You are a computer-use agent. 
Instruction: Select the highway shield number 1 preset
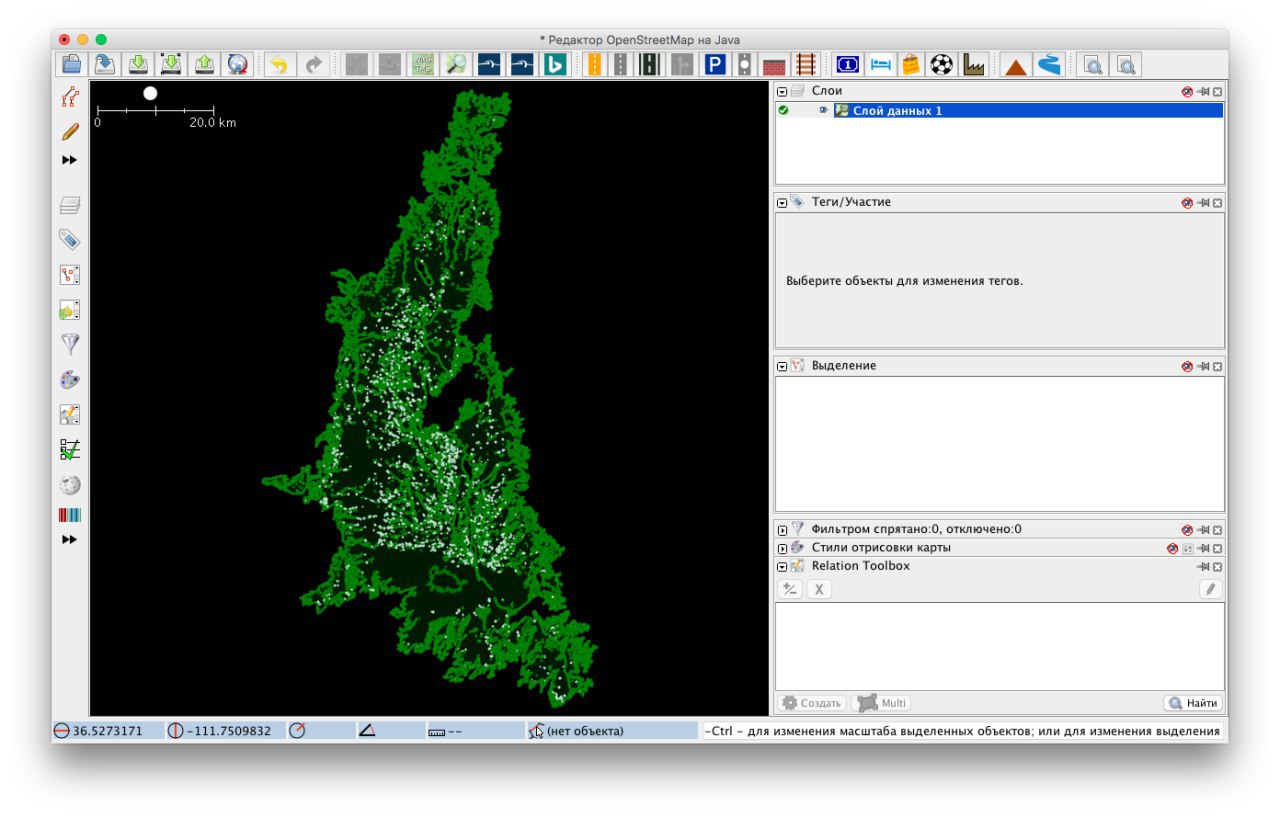coord(847,64)
